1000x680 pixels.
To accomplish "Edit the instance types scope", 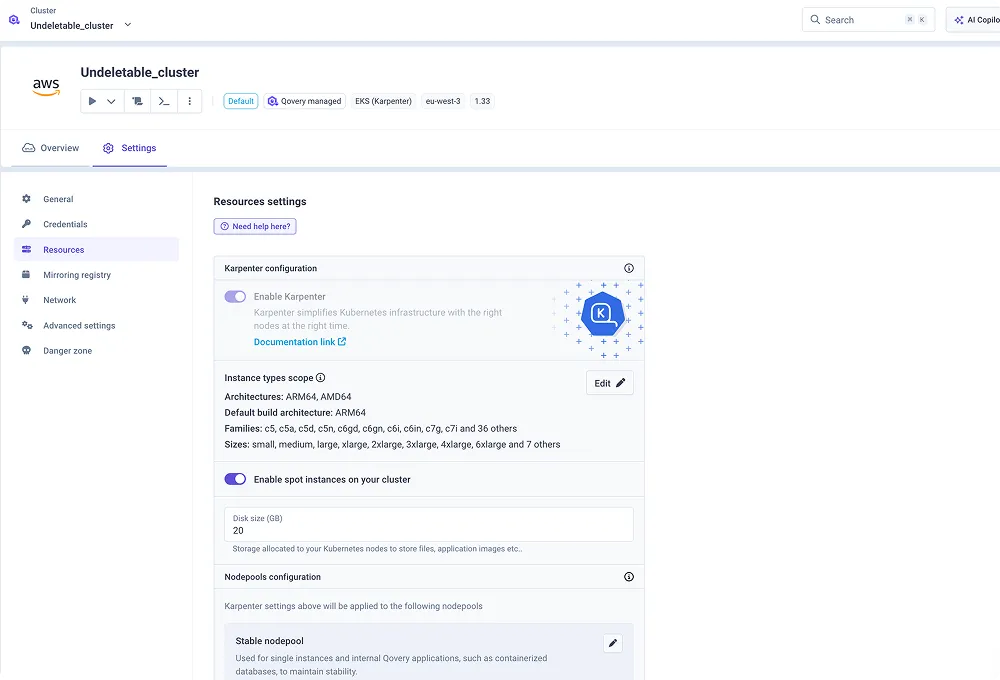I will (x=610, y=383).
